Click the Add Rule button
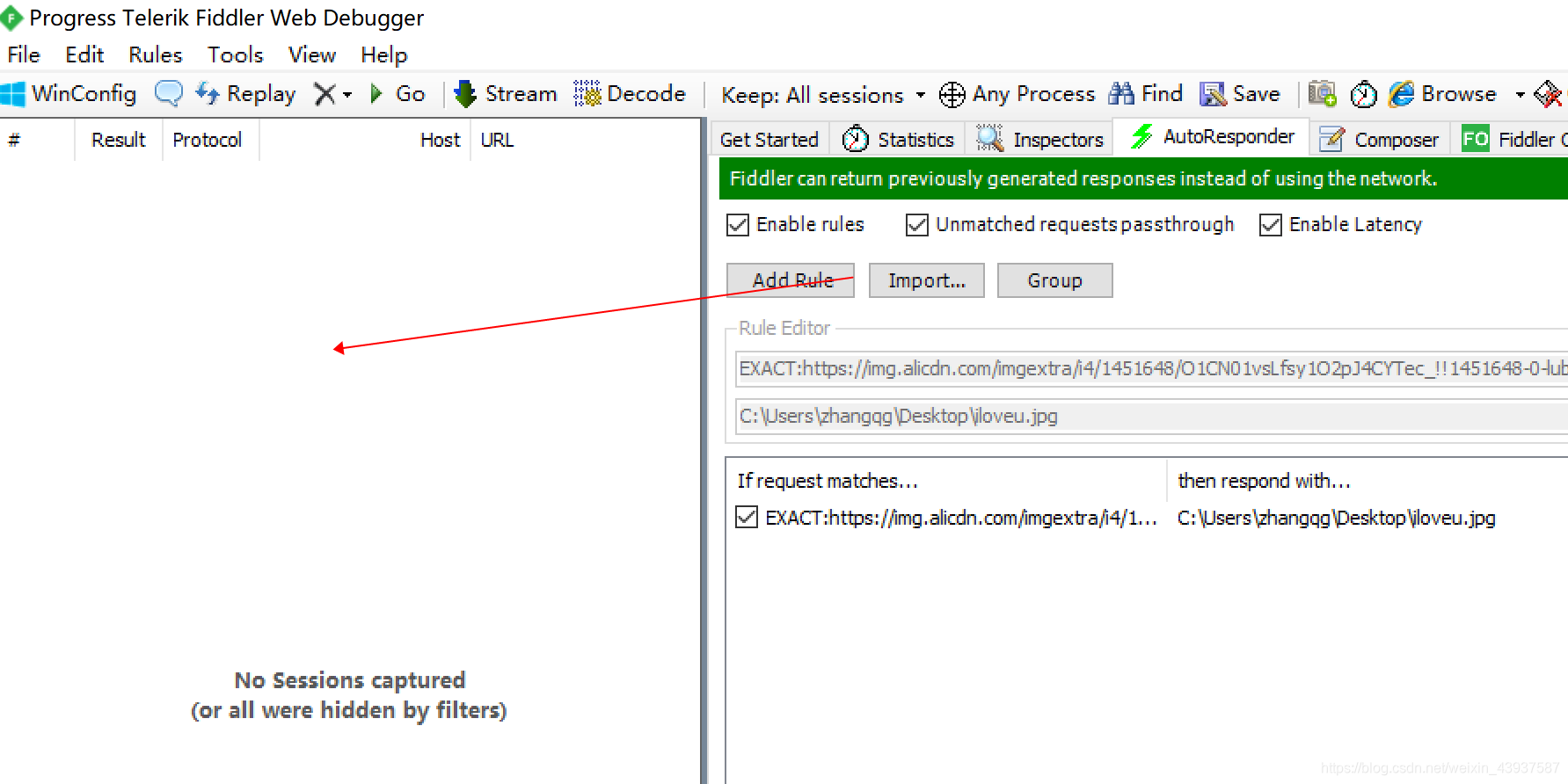Image resolution: width=1568 pixels, height=784 pixels. (x=791, y=280)
